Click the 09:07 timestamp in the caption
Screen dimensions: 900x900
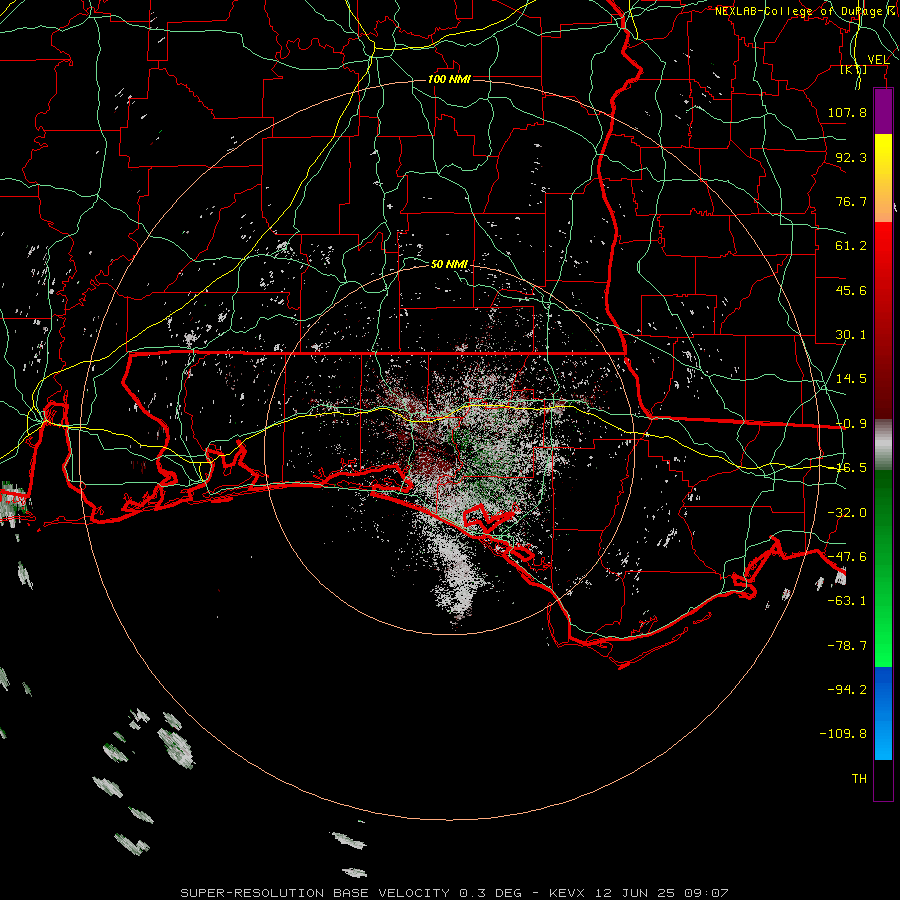[x=708, y=893]
